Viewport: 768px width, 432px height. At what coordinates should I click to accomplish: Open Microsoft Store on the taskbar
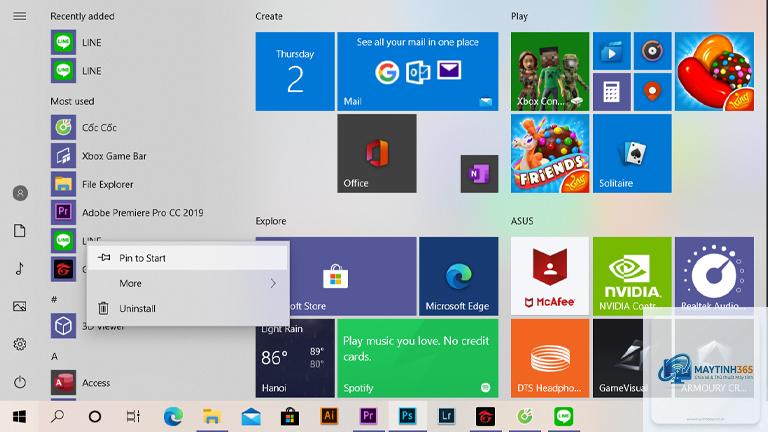[290, 417]
